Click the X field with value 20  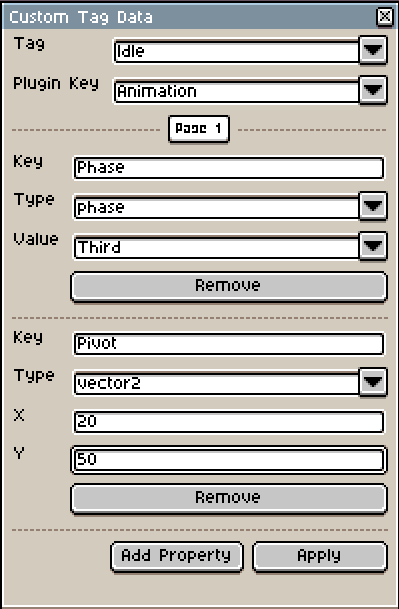tap(229, 422)
